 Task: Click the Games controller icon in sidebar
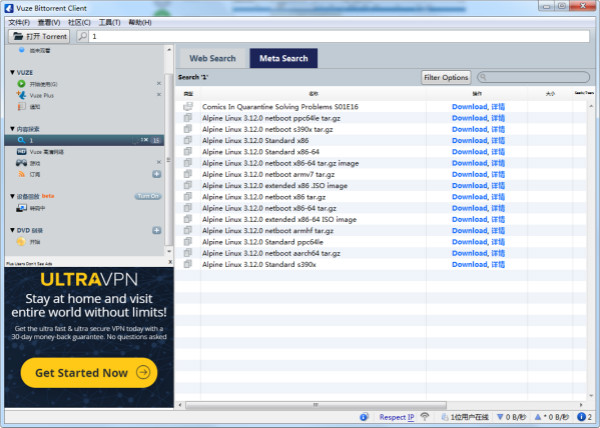pos(21,162)
